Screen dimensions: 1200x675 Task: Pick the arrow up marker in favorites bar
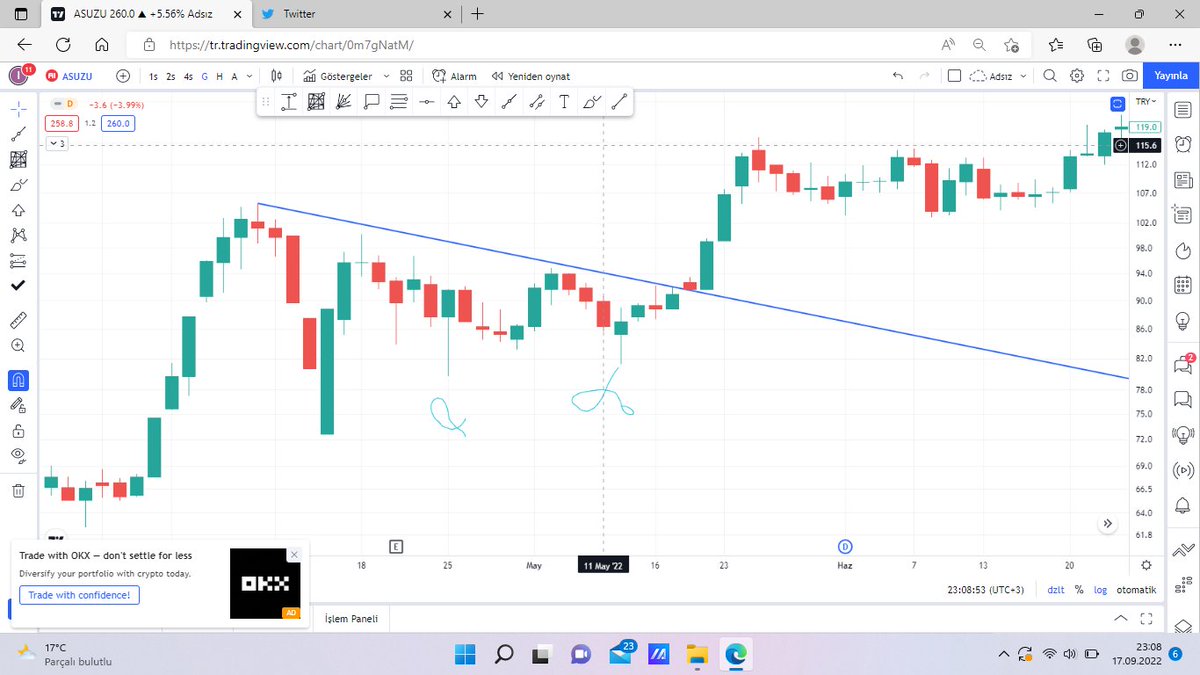click(454, 101)
